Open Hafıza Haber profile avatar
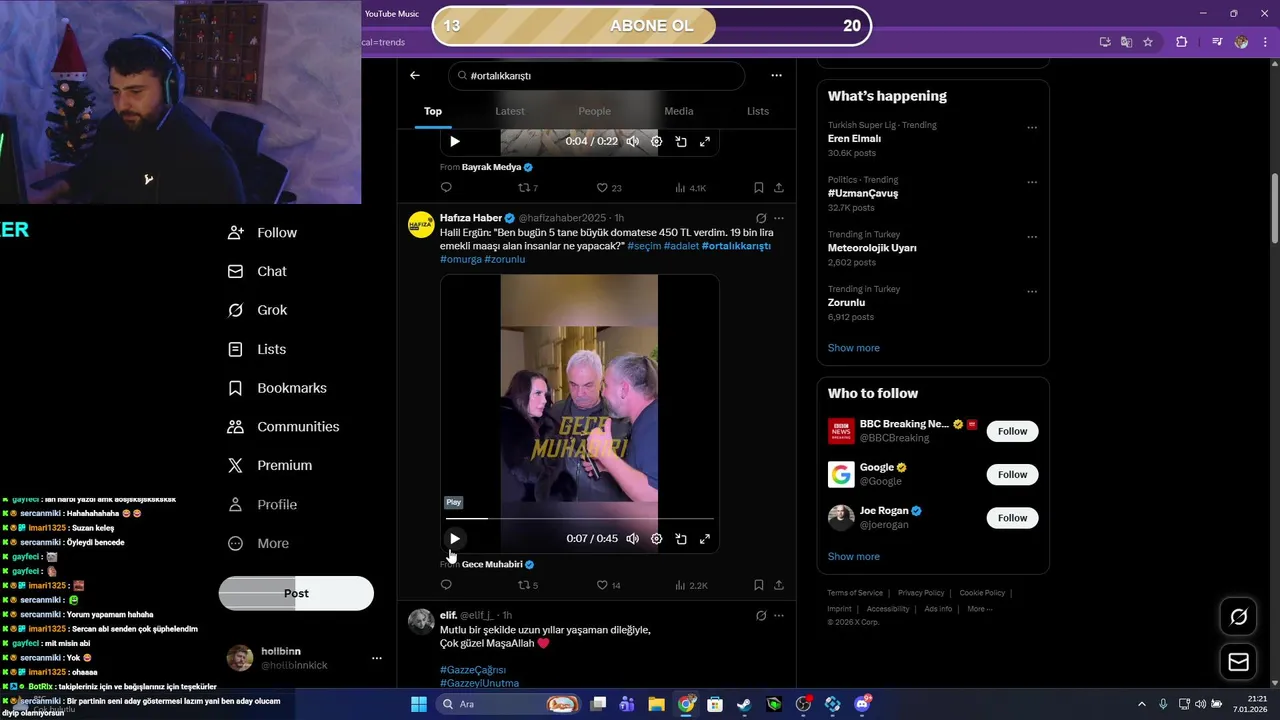 pyautogui.click(x=421, y=224)
